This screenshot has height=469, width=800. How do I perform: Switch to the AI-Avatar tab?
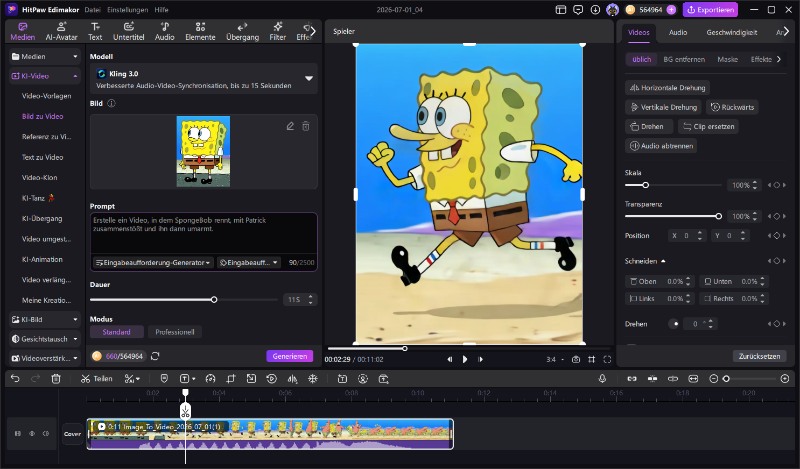[x=61, y=32]
